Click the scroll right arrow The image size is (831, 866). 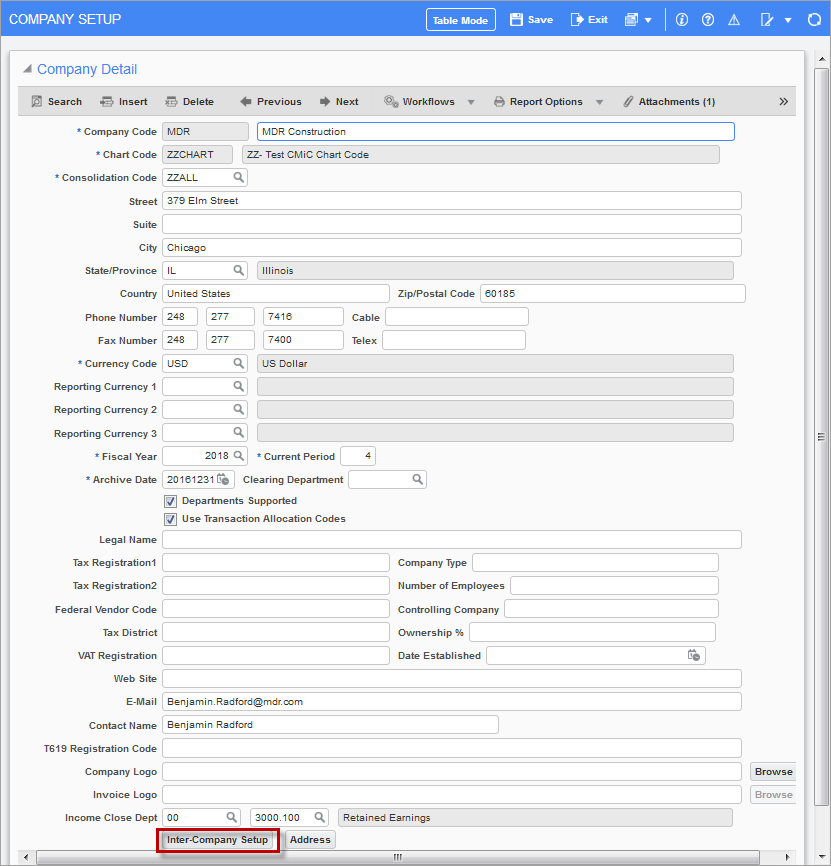pos(787,857)
